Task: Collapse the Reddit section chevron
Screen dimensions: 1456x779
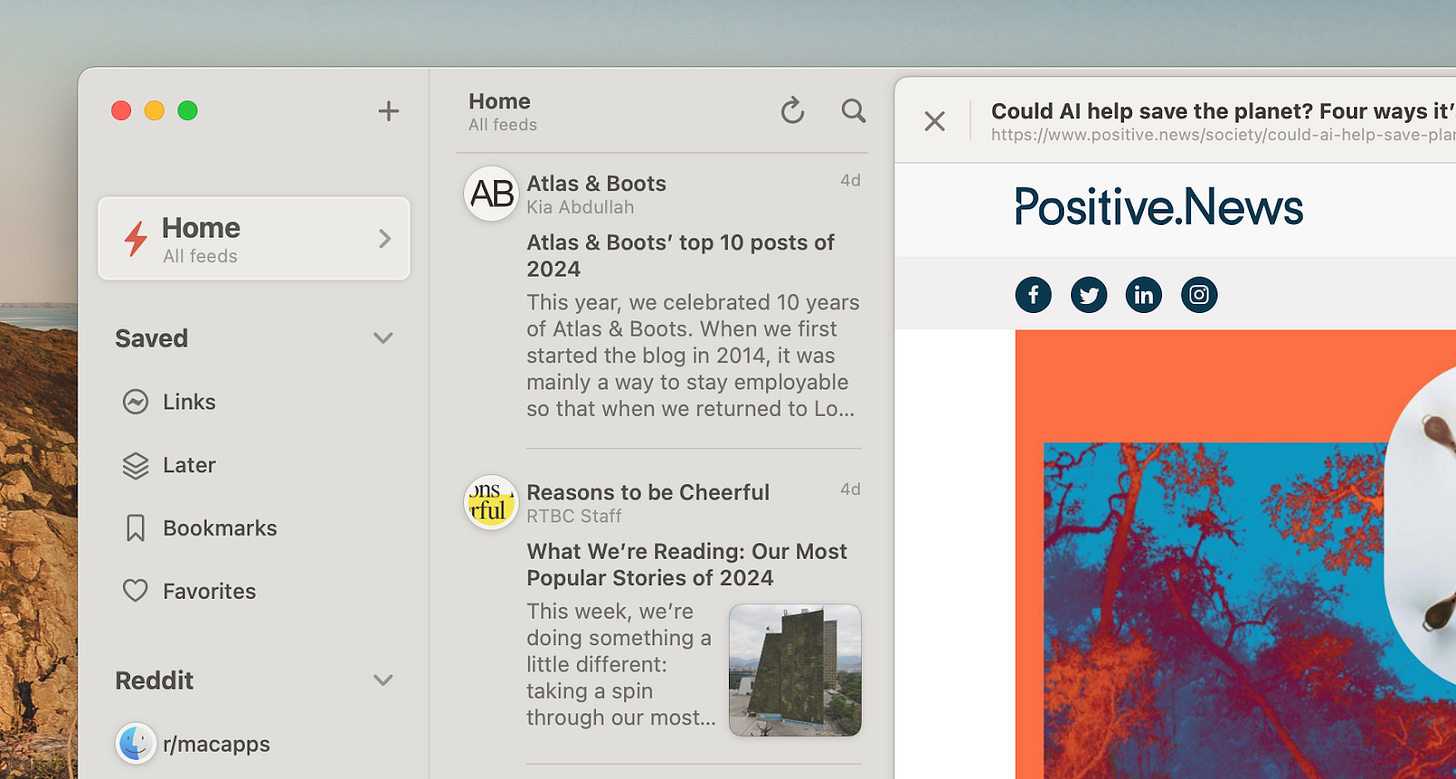Action: click(383, 680)
